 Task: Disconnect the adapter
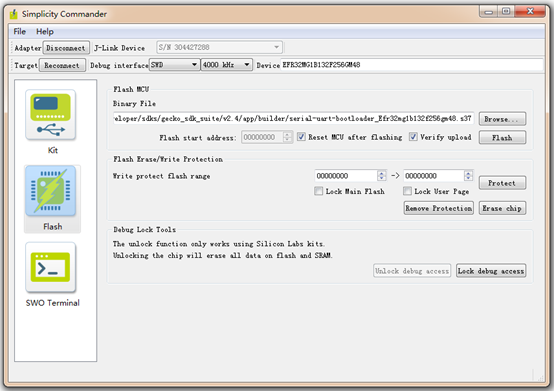(x=66, y=48)
